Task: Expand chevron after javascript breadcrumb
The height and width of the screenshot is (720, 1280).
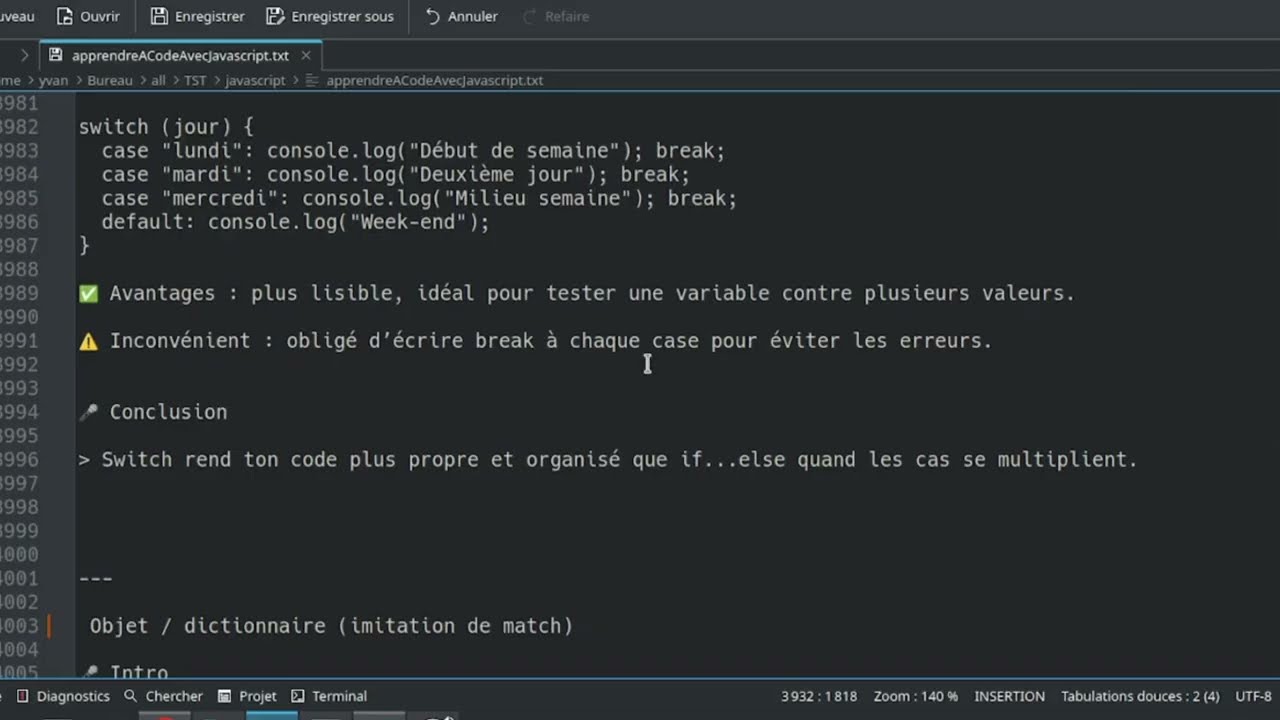Action: coord(295,80)
